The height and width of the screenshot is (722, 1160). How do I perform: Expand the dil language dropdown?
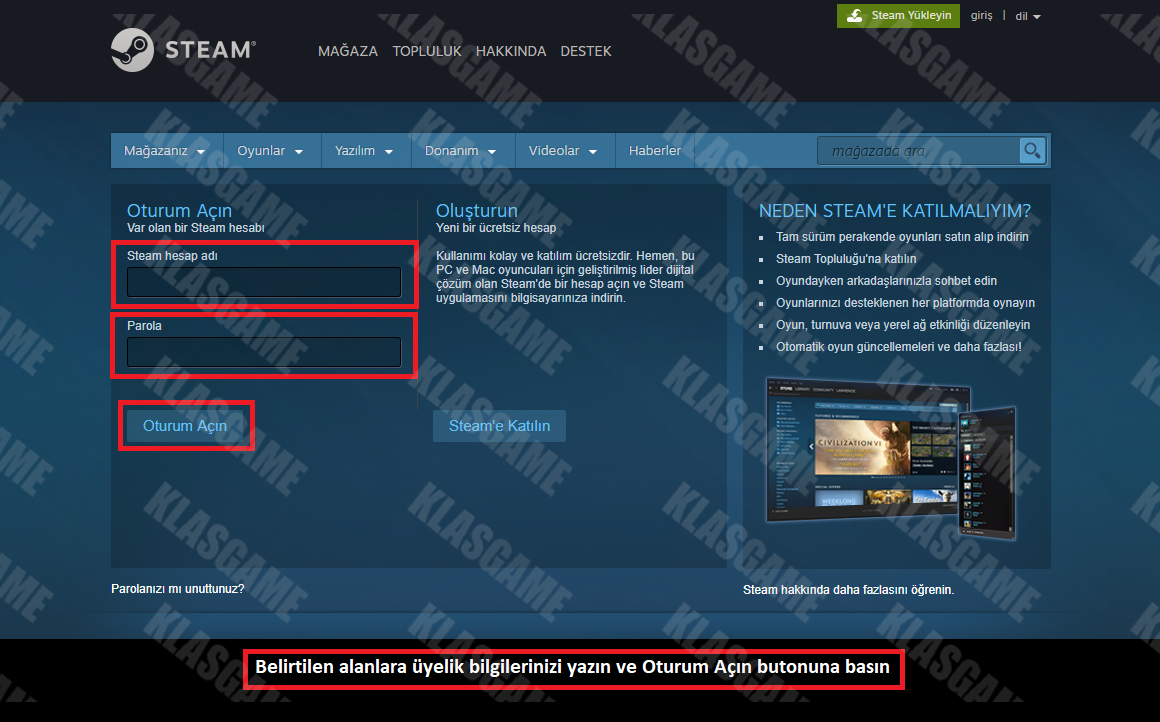coord(1028,16)
